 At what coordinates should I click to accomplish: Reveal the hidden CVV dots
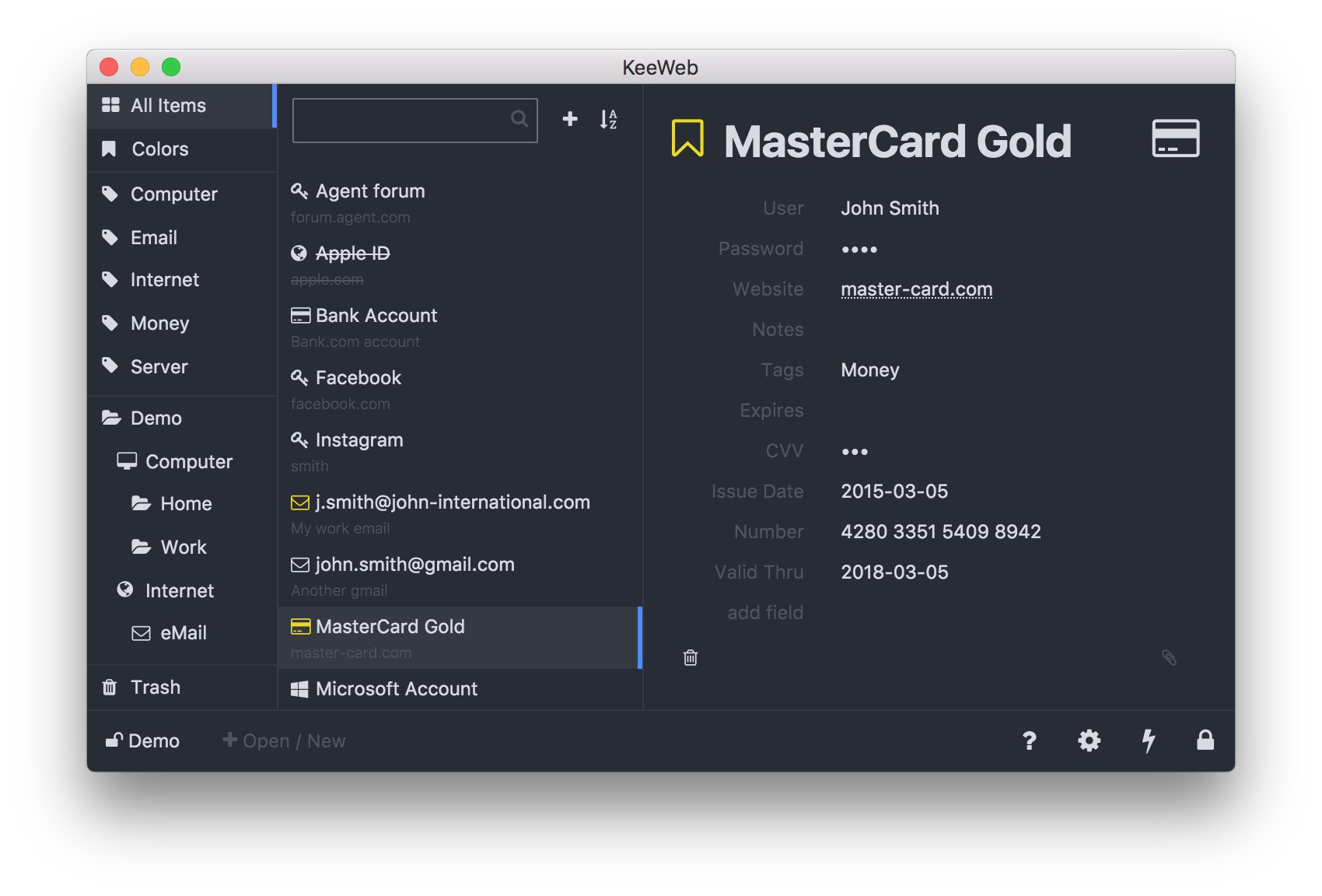click(855, 452)
